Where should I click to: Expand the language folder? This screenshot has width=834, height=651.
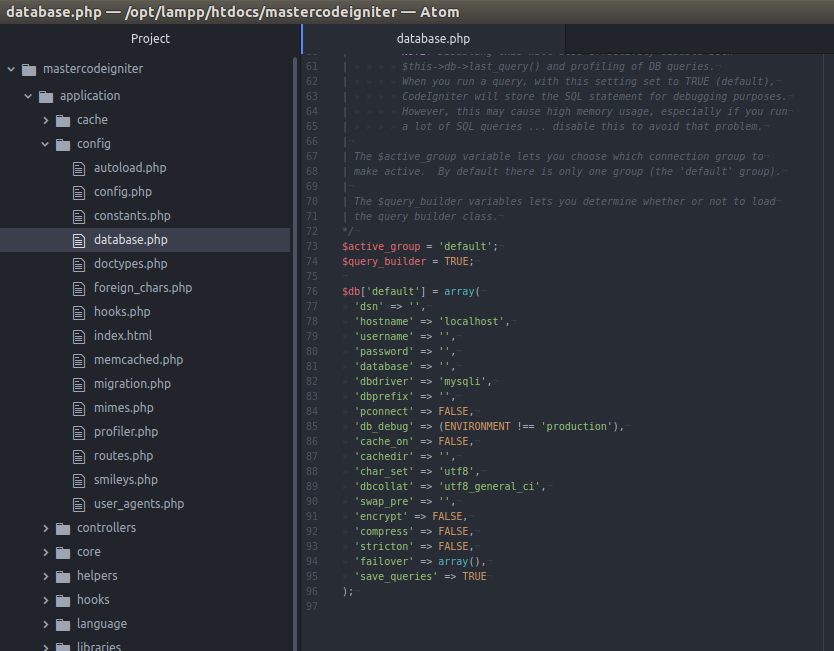point(44,623)
